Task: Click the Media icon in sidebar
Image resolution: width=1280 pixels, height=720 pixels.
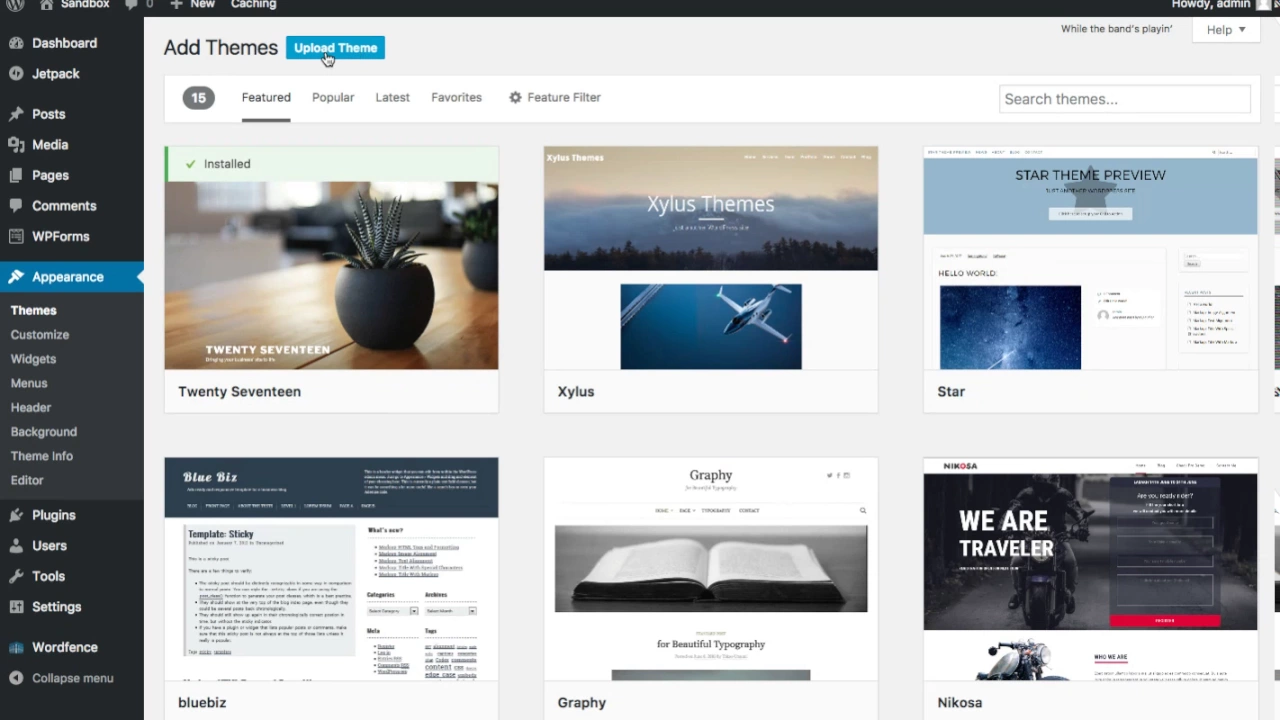Action: click(16, 145)
